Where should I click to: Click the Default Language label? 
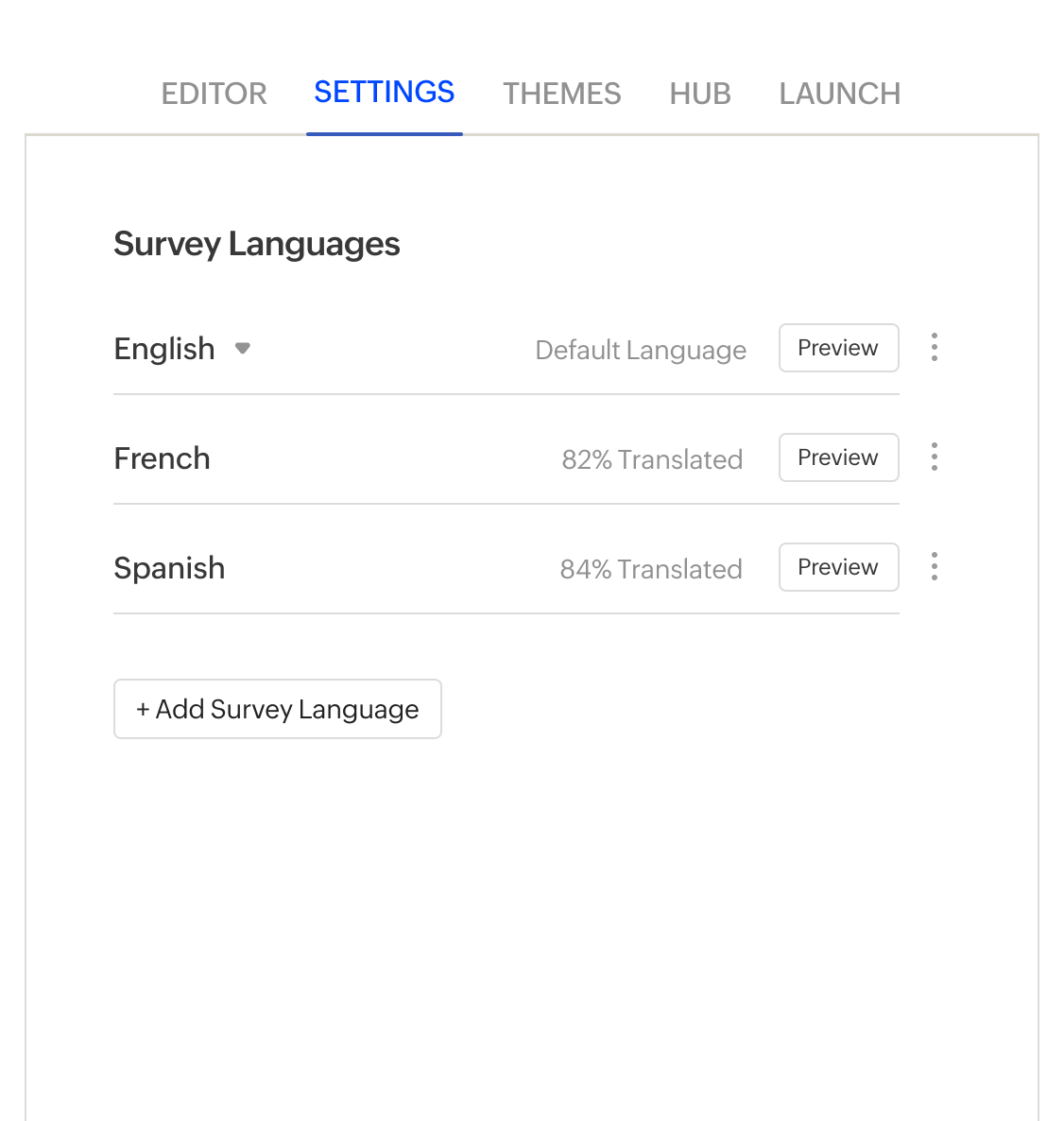[641, 350]
